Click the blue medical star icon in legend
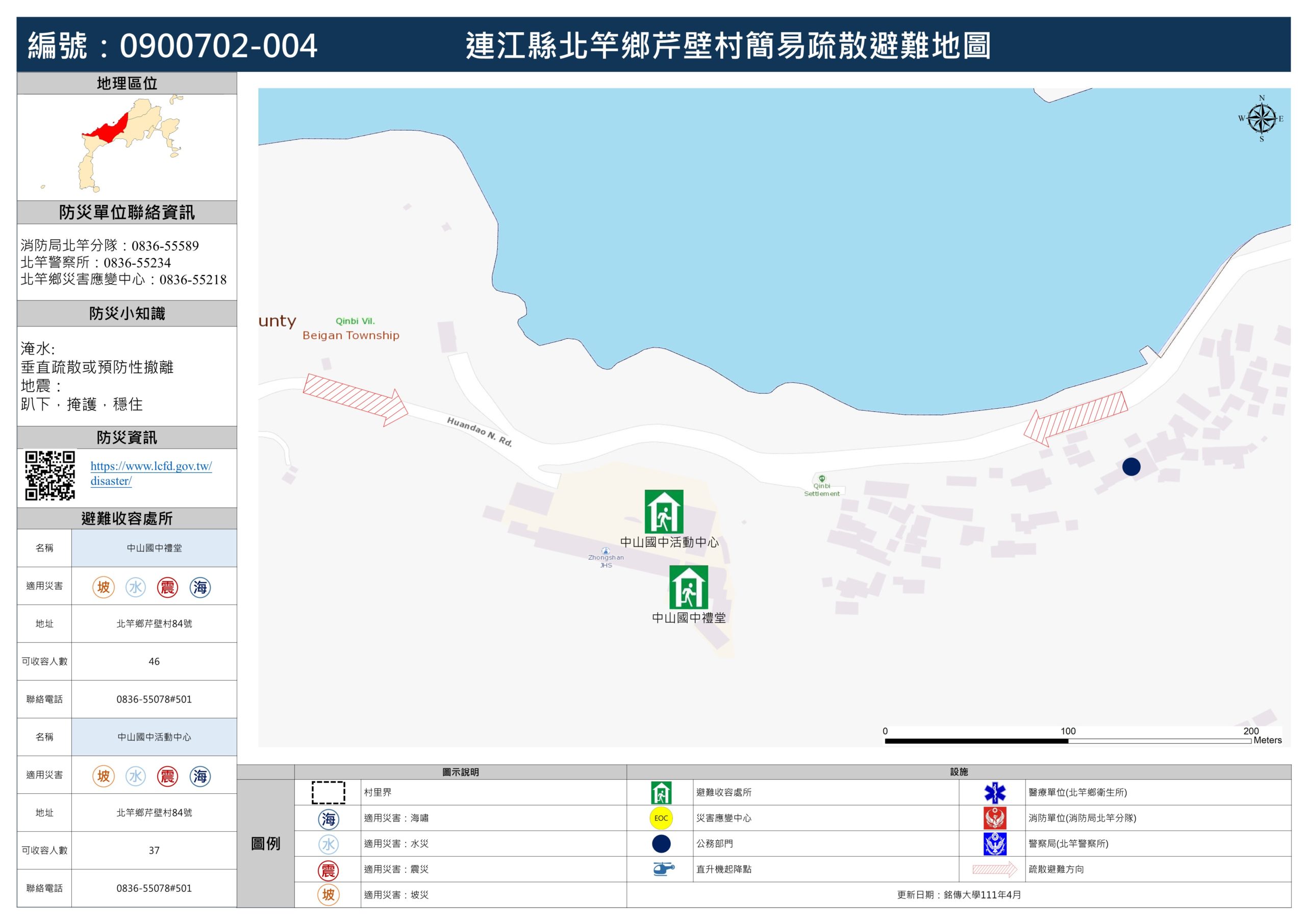 pyautogui.click(x=994, y=792)
